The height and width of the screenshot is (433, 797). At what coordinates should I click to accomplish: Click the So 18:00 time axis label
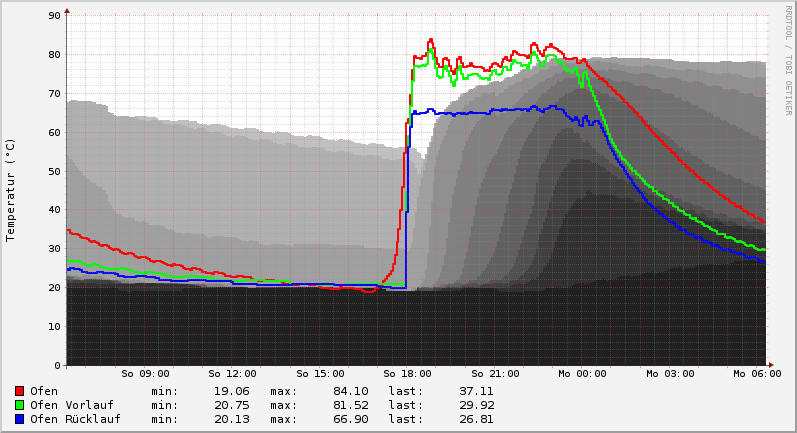pyautogui.click(x=407, y=374)
